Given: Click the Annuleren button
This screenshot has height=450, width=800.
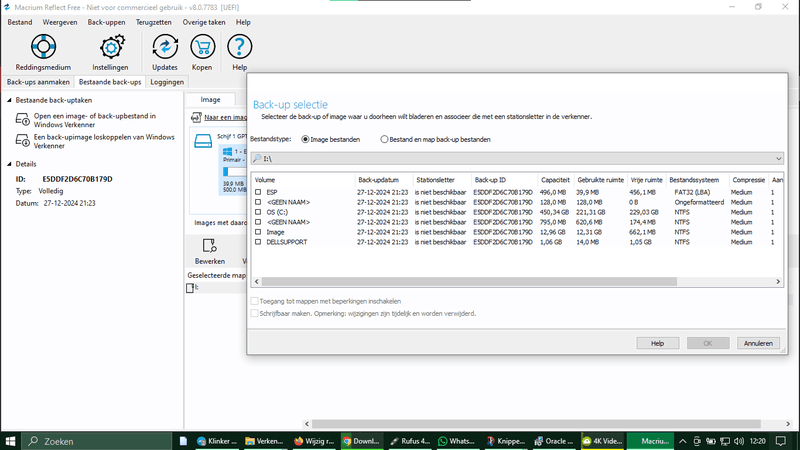Looking at the screenshot, I should click(x=758, y=343).
